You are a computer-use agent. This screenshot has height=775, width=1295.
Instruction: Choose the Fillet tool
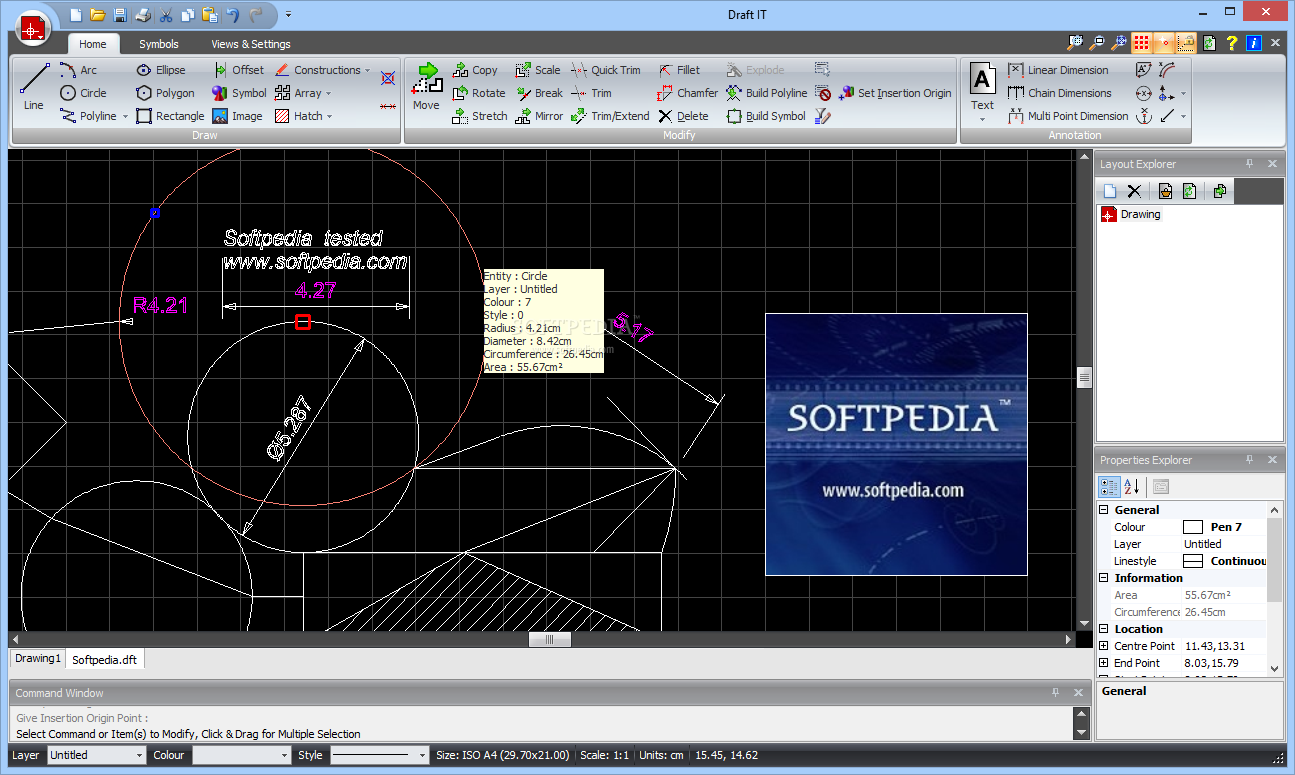pos(679,70)
